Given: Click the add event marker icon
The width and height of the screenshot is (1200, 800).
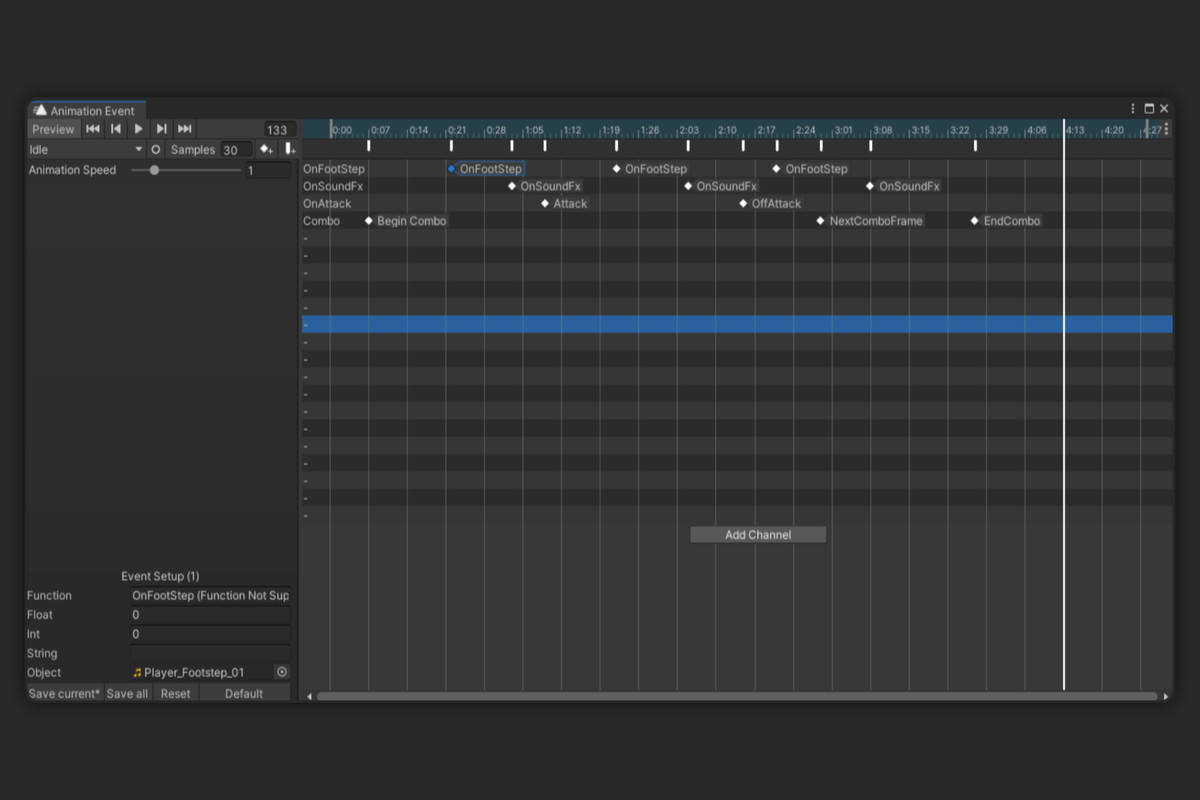Looking at the screenshot, I should tap(289, 150).
